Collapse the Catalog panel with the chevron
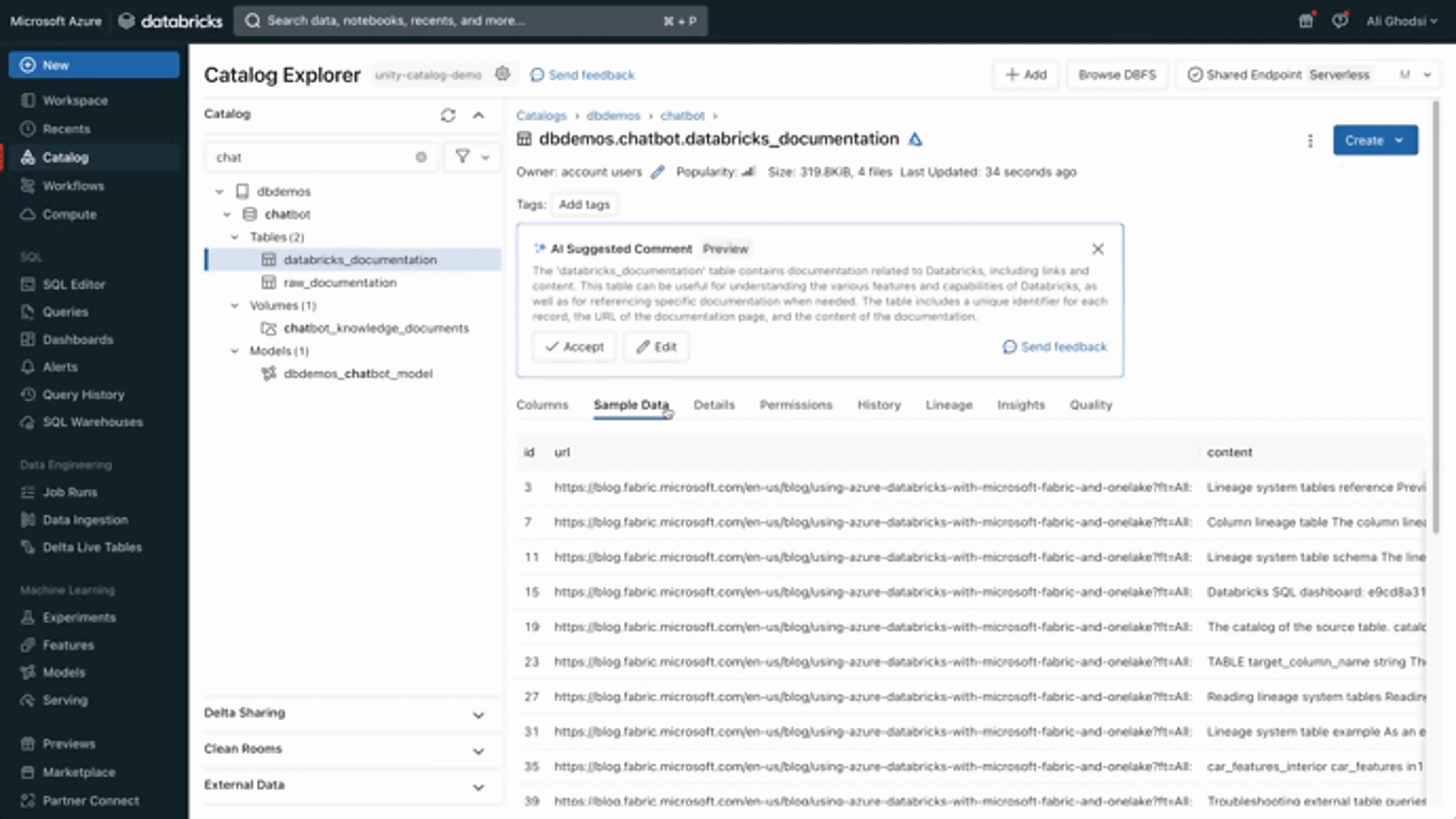 (478, 114)
